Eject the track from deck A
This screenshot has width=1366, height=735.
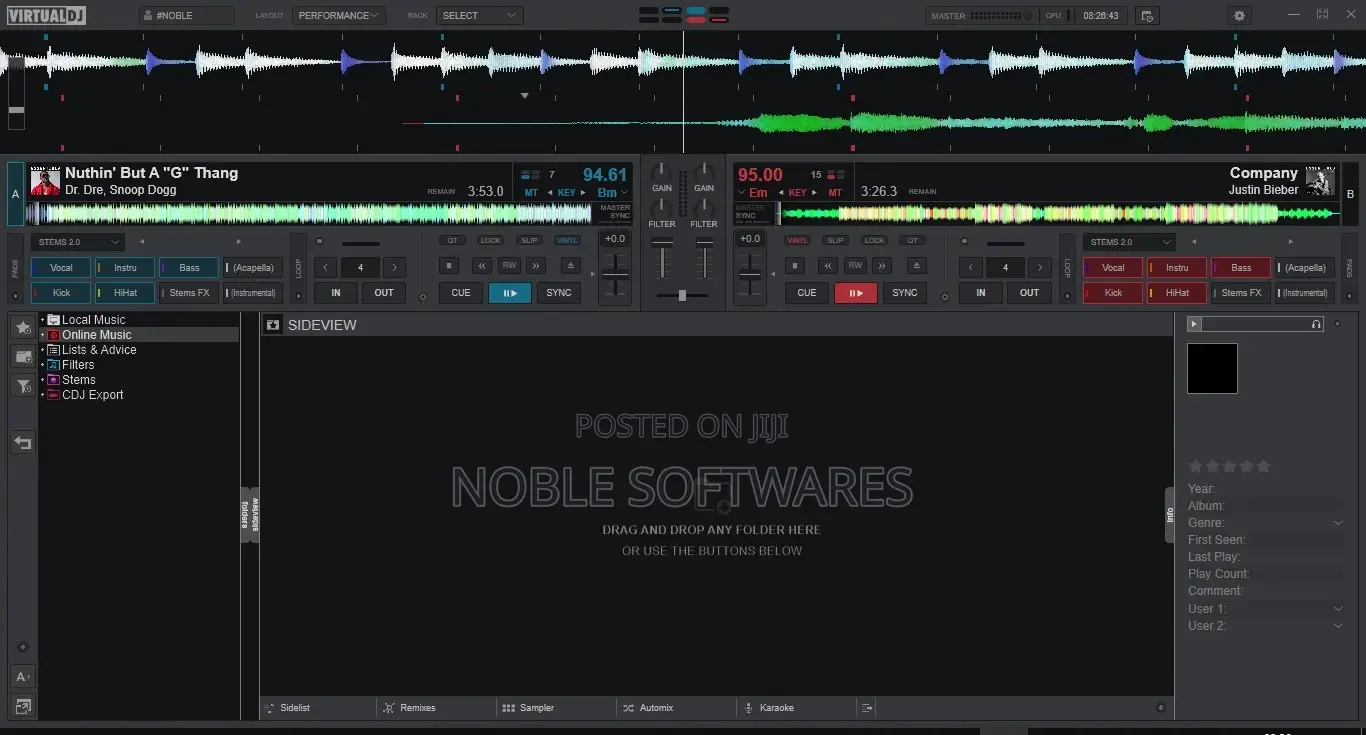569,266
